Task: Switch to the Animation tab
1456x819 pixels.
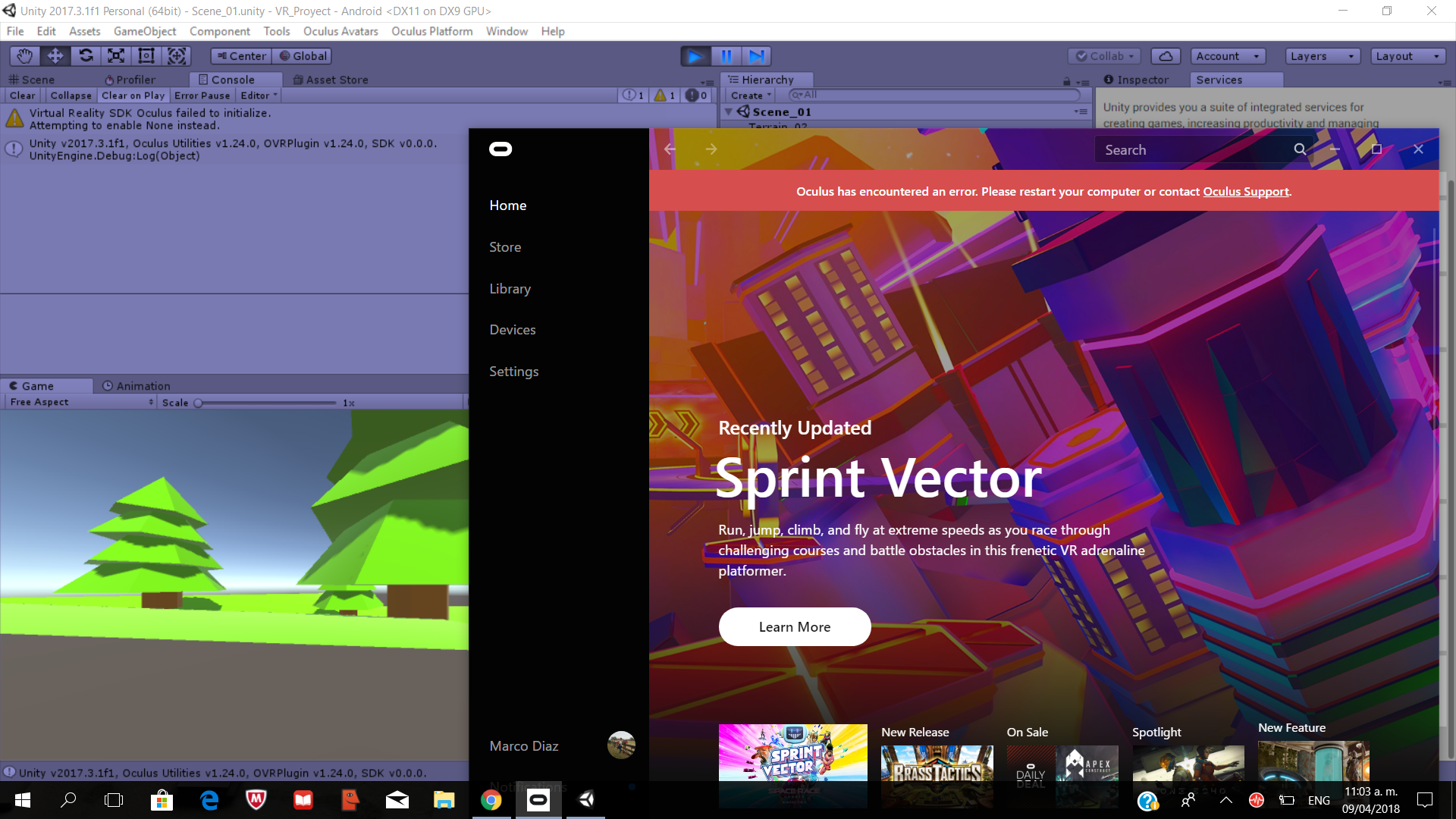Action: point(136,386)
